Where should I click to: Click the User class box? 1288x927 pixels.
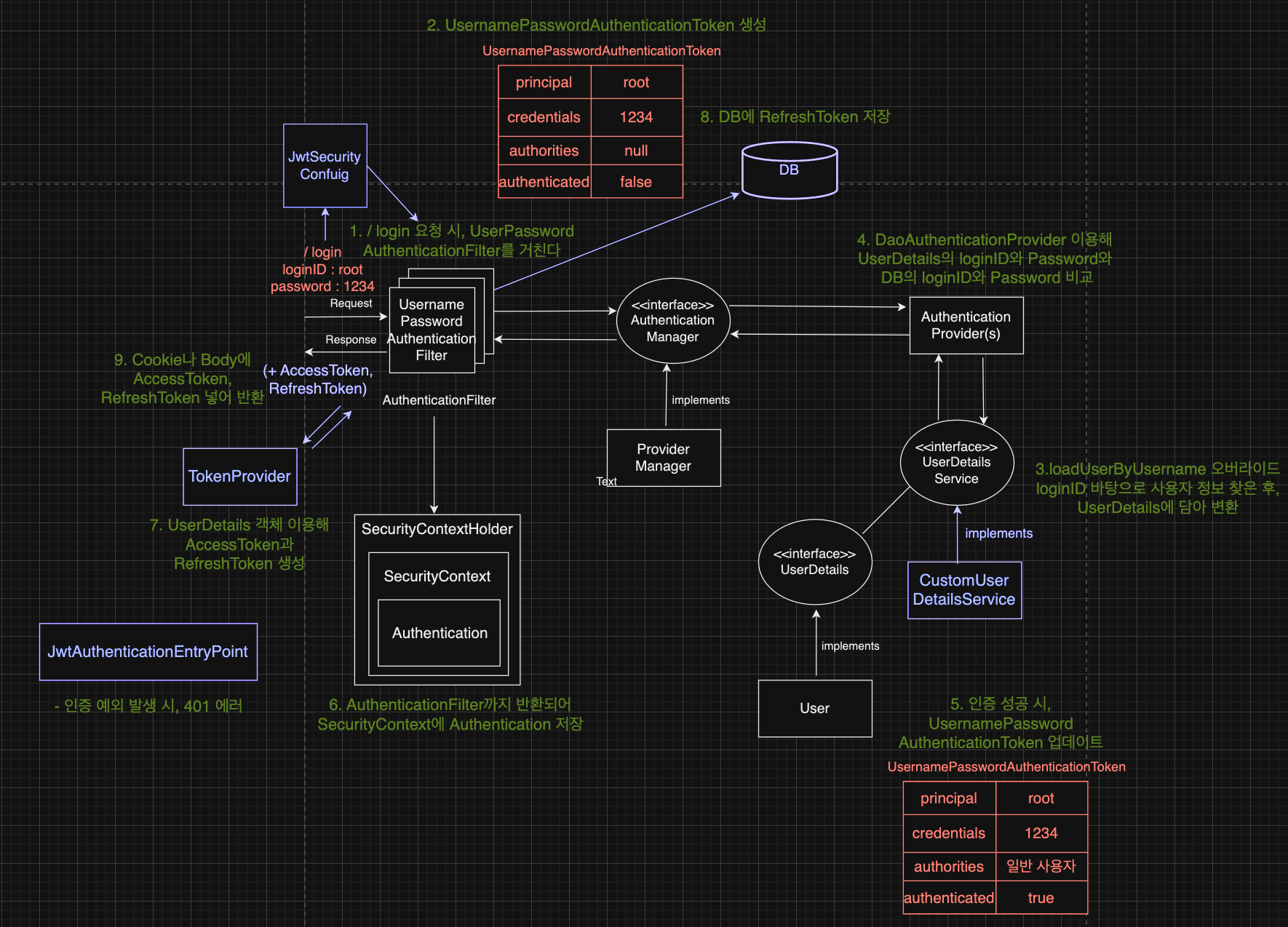[814, 708]
